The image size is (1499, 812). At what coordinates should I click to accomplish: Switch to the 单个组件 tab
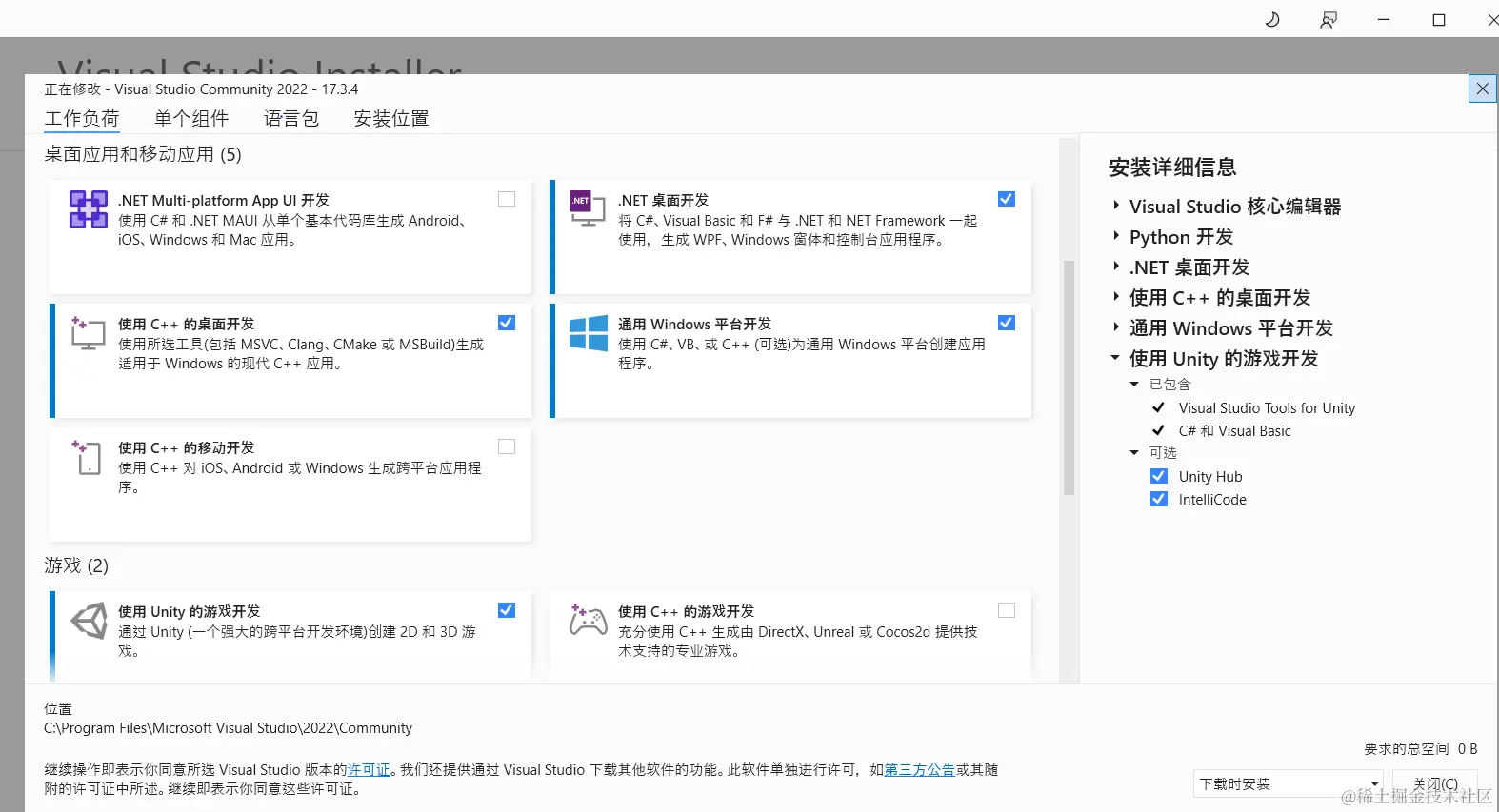(191, 118)
